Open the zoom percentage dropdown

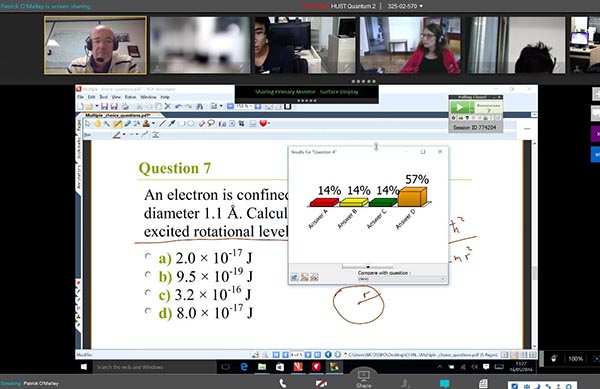coord(243,106)
